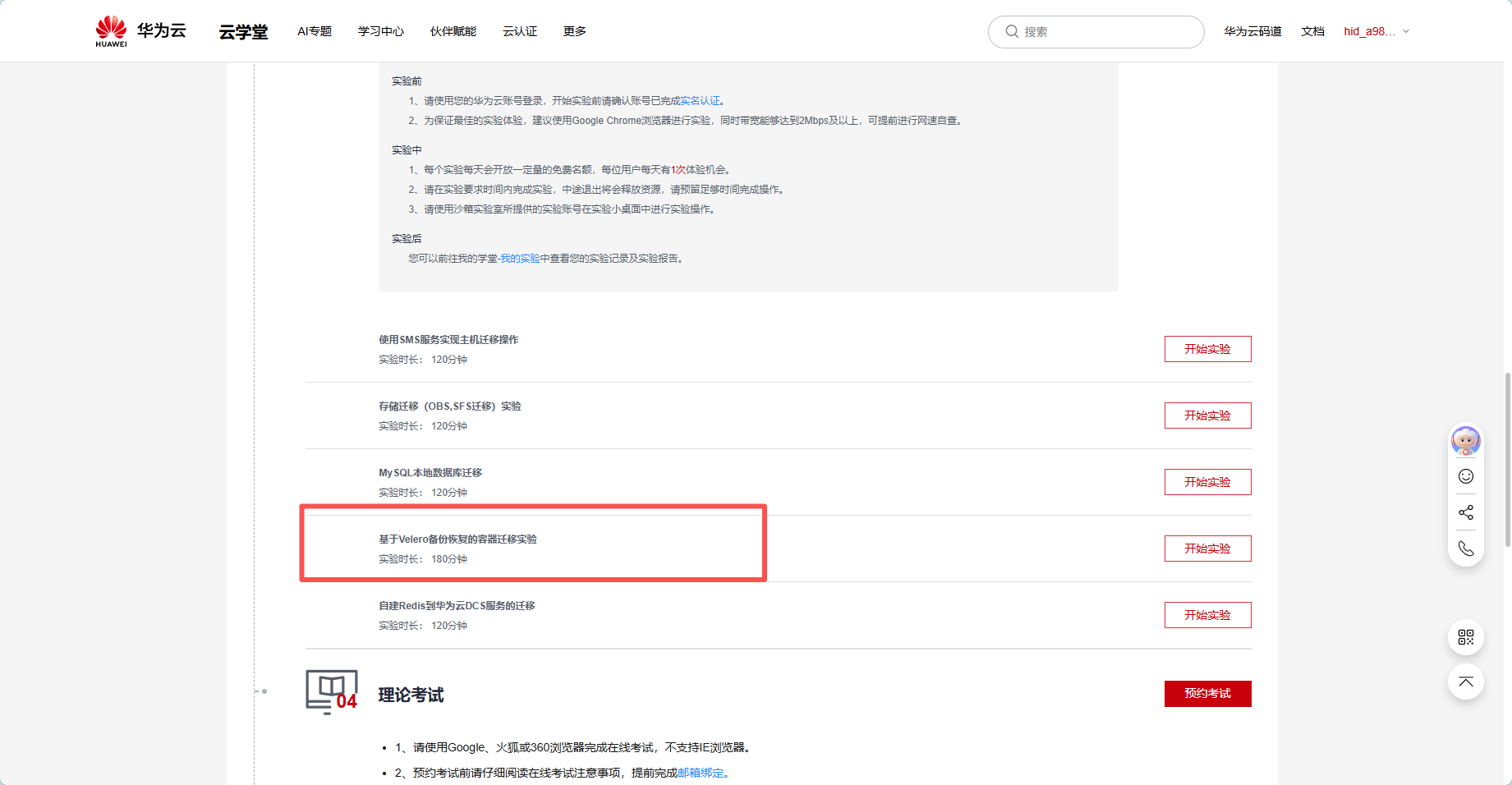Image resolution: width=1512 pixels, height=785 pixels.
Task: Open the AI专题 menu item
Action: tap(315, 31)
